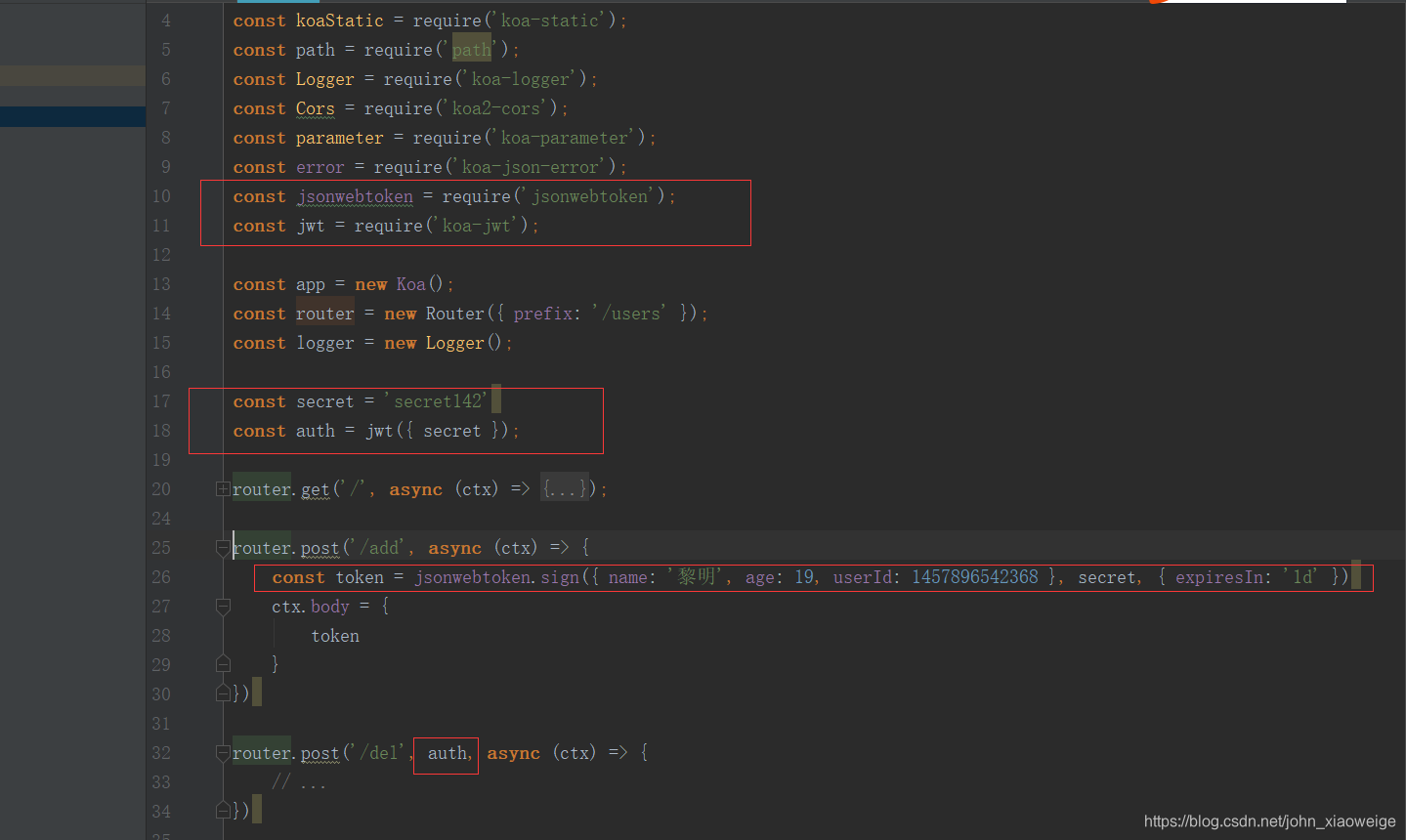Click the 'koa2-cors' string literal

[495, 108]
